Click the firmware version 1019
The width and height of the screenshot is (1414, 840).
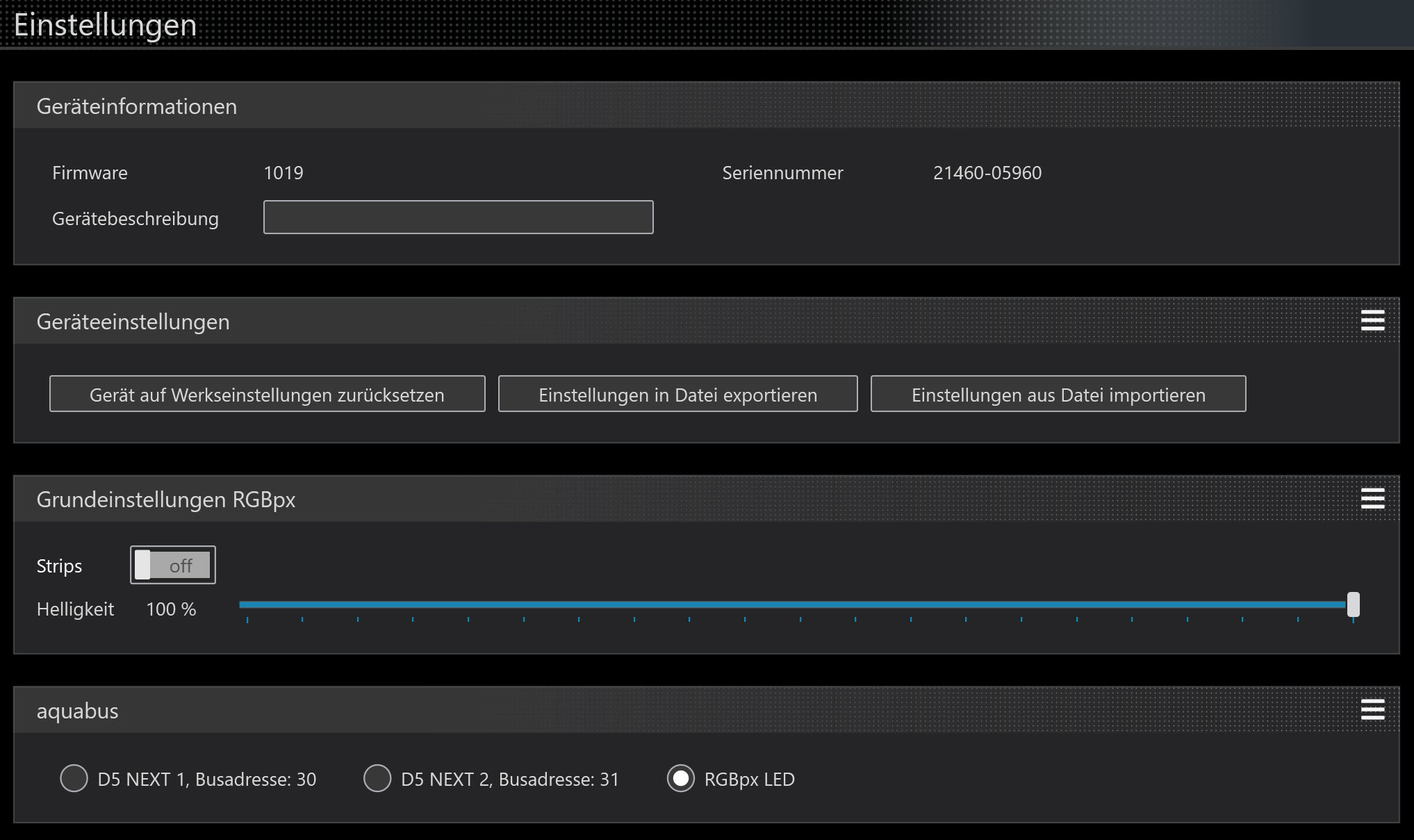(283, 173)
